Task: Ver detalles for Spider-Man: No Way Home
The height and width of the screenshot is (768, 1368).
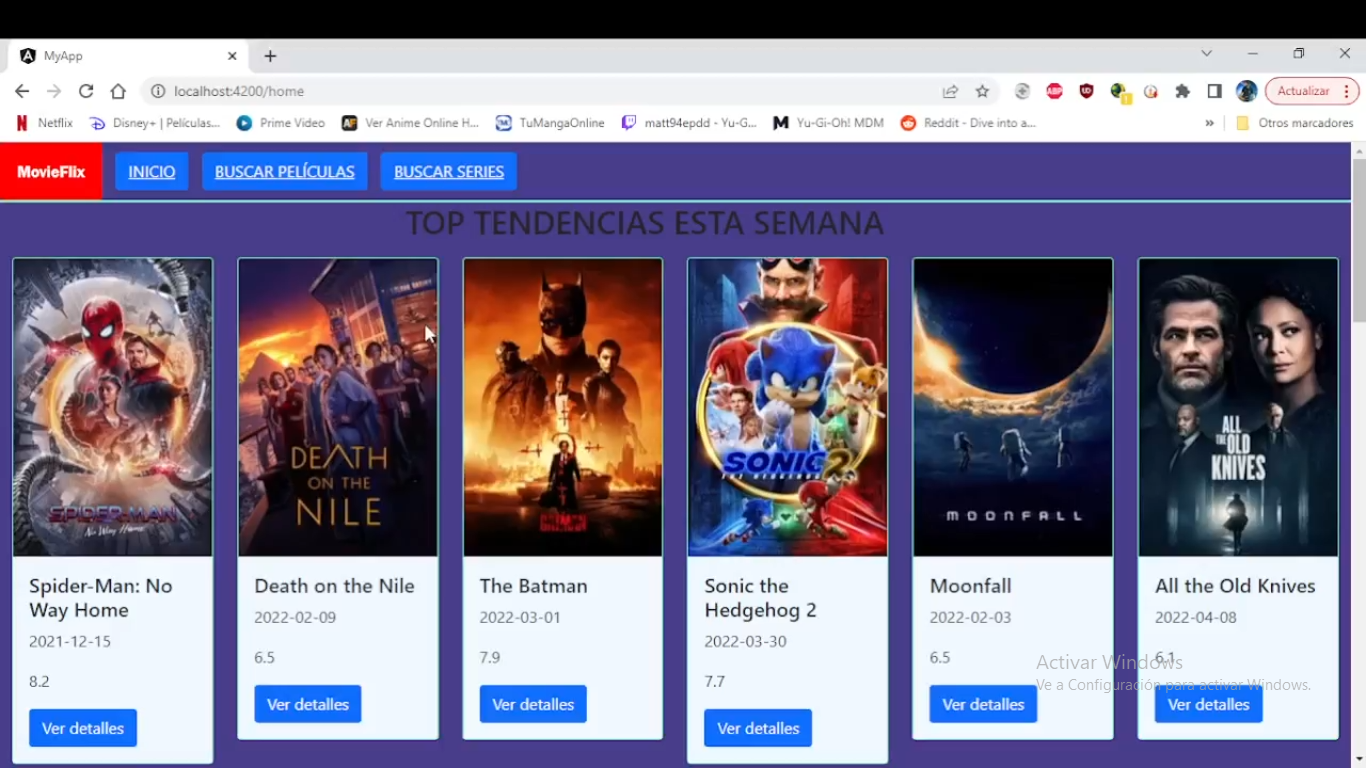Action: [x=83, y=728]
